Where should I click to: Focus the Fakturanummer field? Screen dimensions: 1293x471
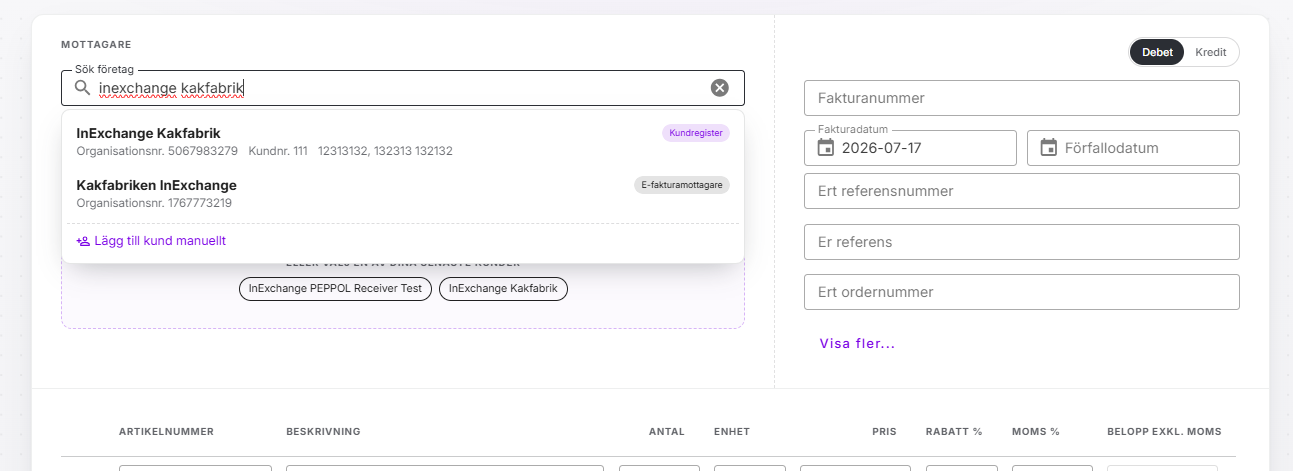coord(1022,98)
